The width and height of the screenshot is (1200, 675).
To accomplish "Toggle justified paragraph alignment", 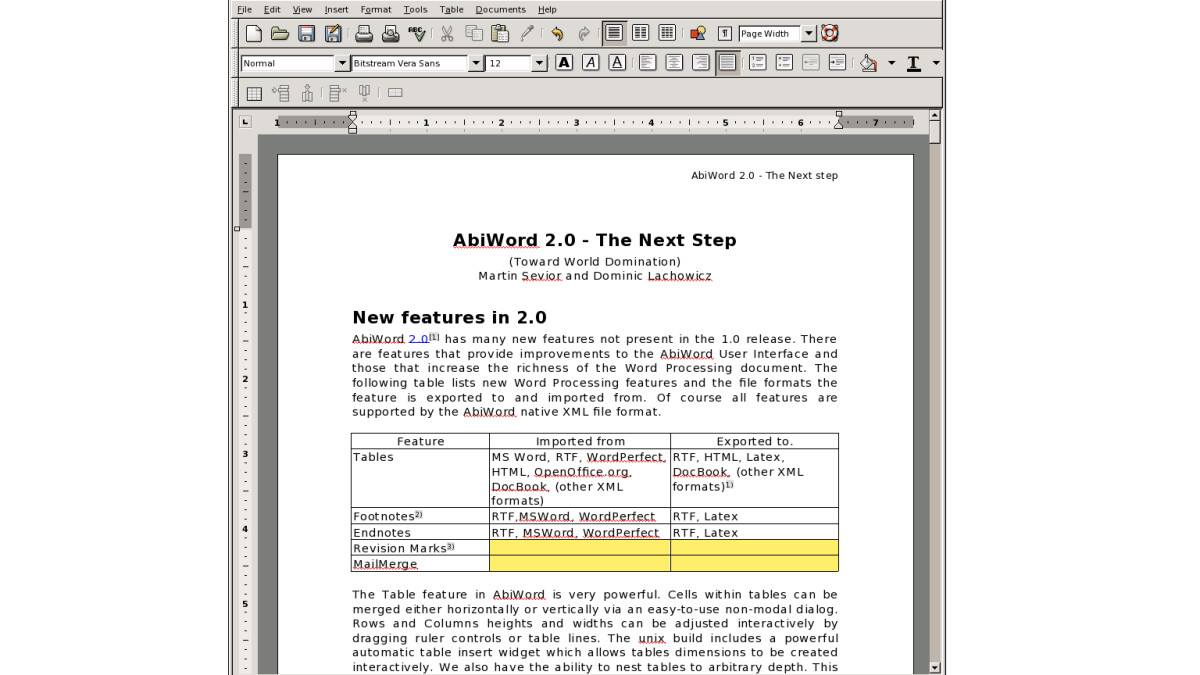I will point(728,63).
